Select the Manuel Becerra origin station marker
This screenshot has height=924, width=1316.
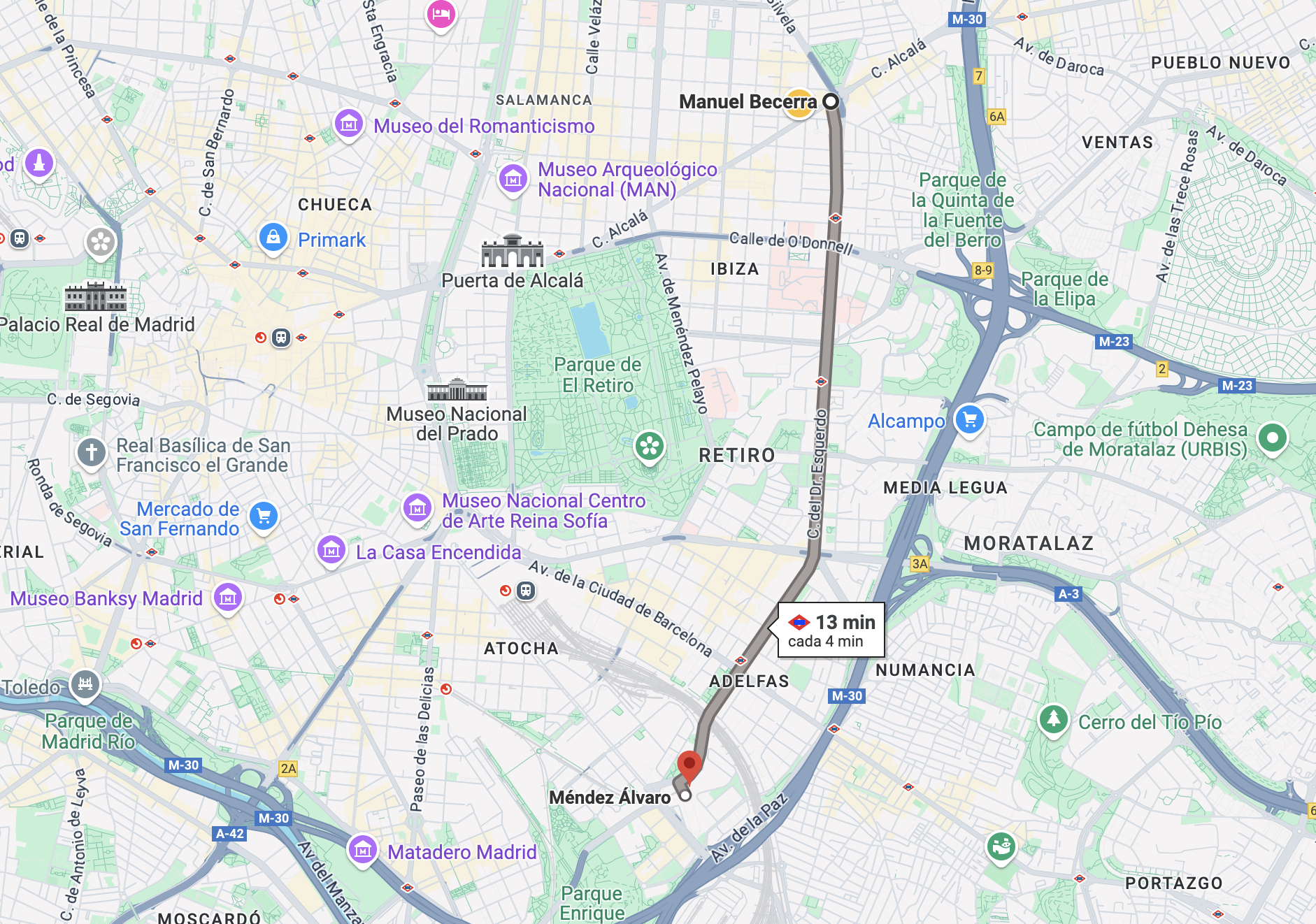coord(831,101)
